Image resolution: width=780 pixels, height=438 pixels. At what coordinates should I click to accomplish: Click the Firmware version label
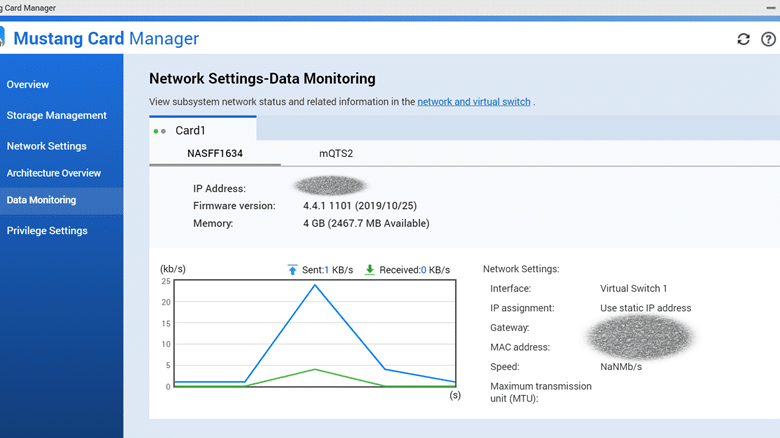(x=234, y=206)
